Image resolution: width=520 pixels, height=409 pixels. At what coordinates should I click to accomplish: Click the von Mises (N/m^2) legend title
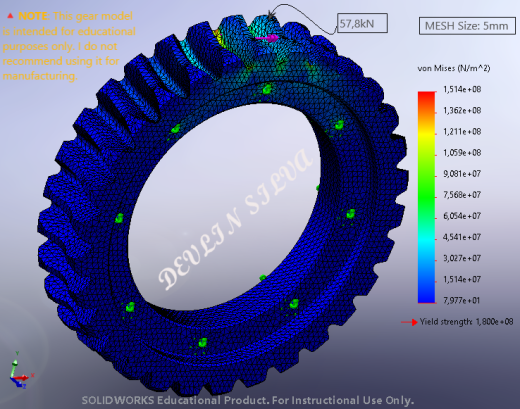tap(454, 68)
